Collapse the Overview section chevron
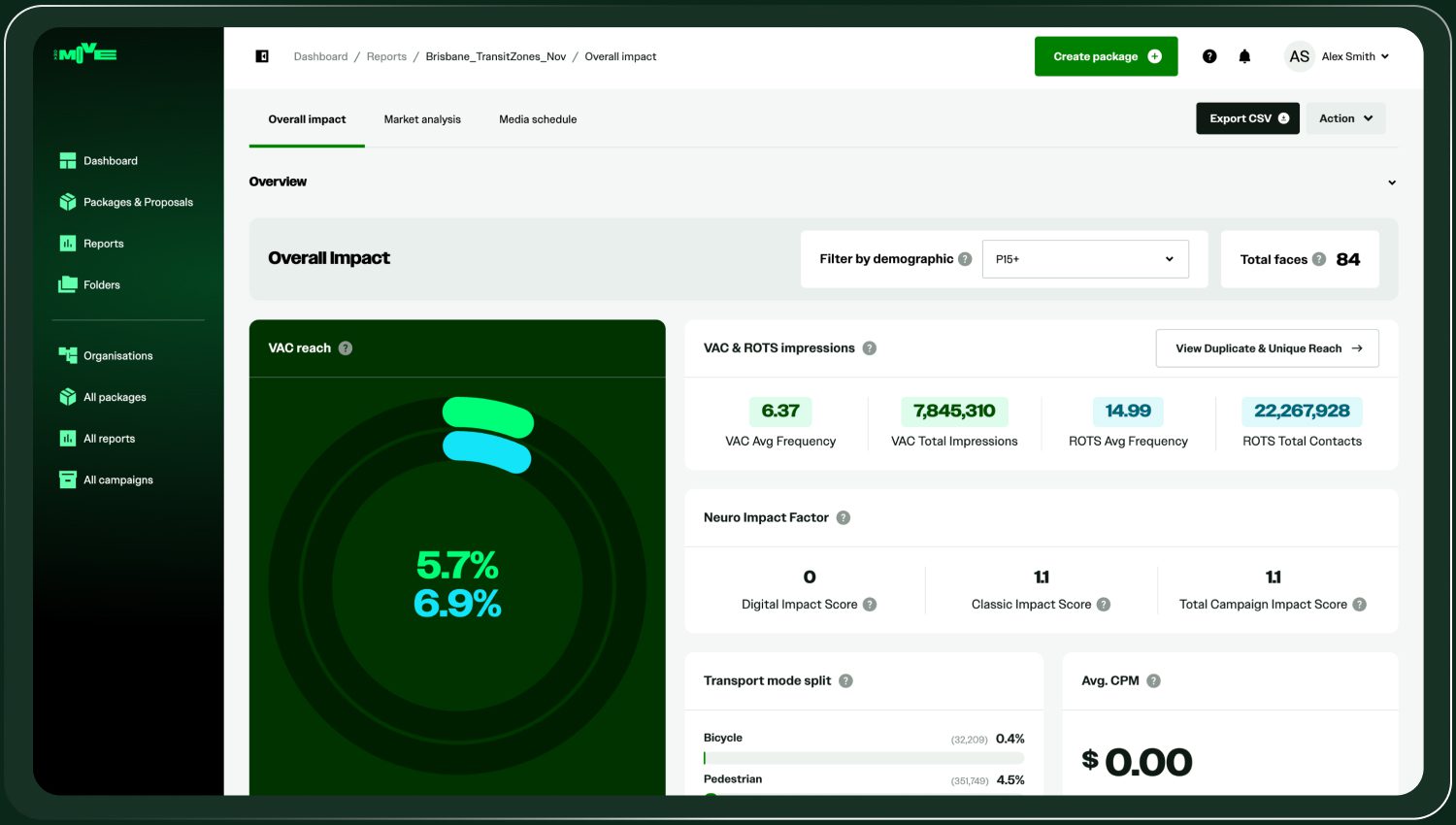 (x=1392, y=182)
